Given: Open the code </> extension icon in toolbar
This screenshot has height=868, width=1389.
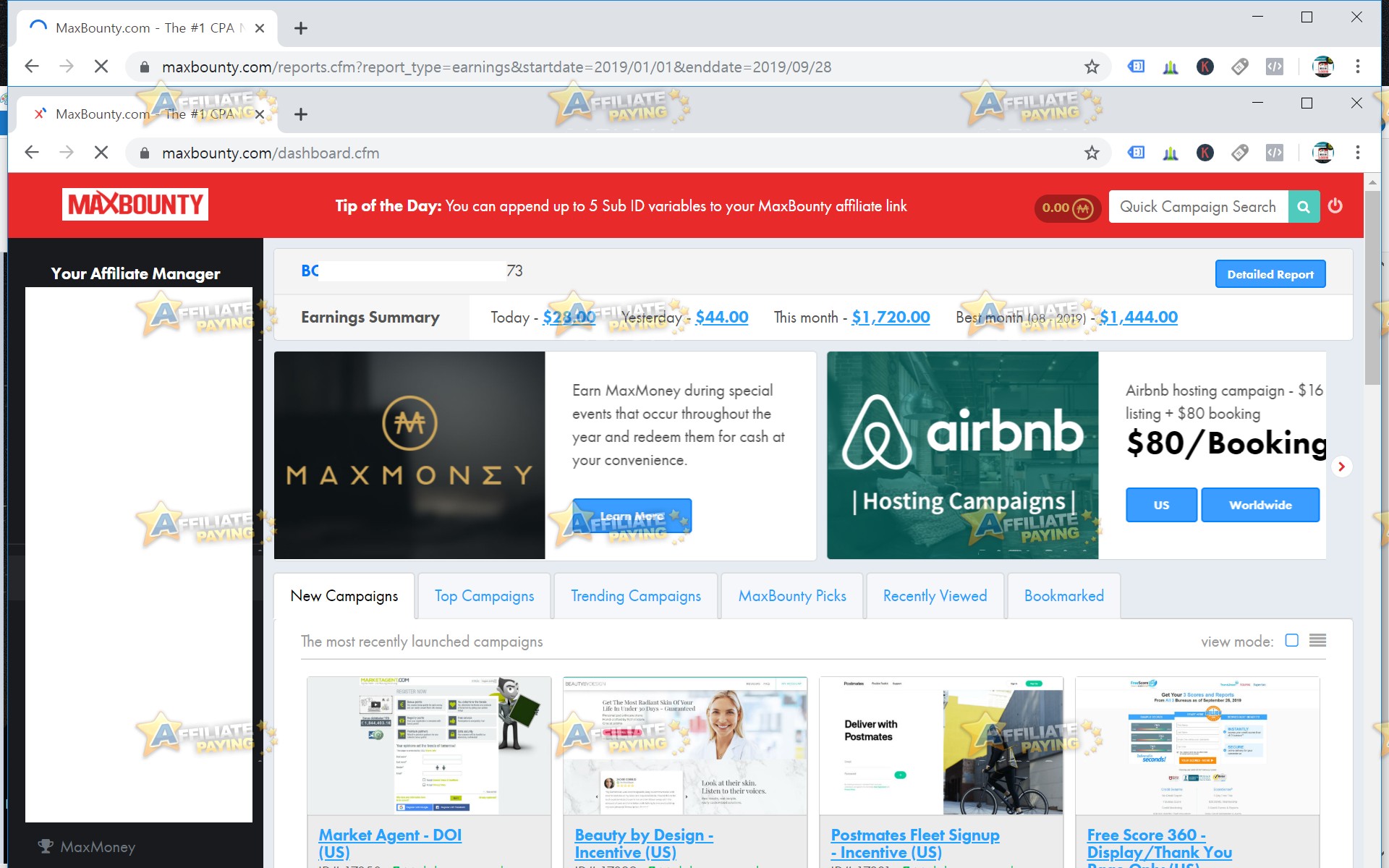Looking at the screenshot, I should click(x=1275, y=153).
